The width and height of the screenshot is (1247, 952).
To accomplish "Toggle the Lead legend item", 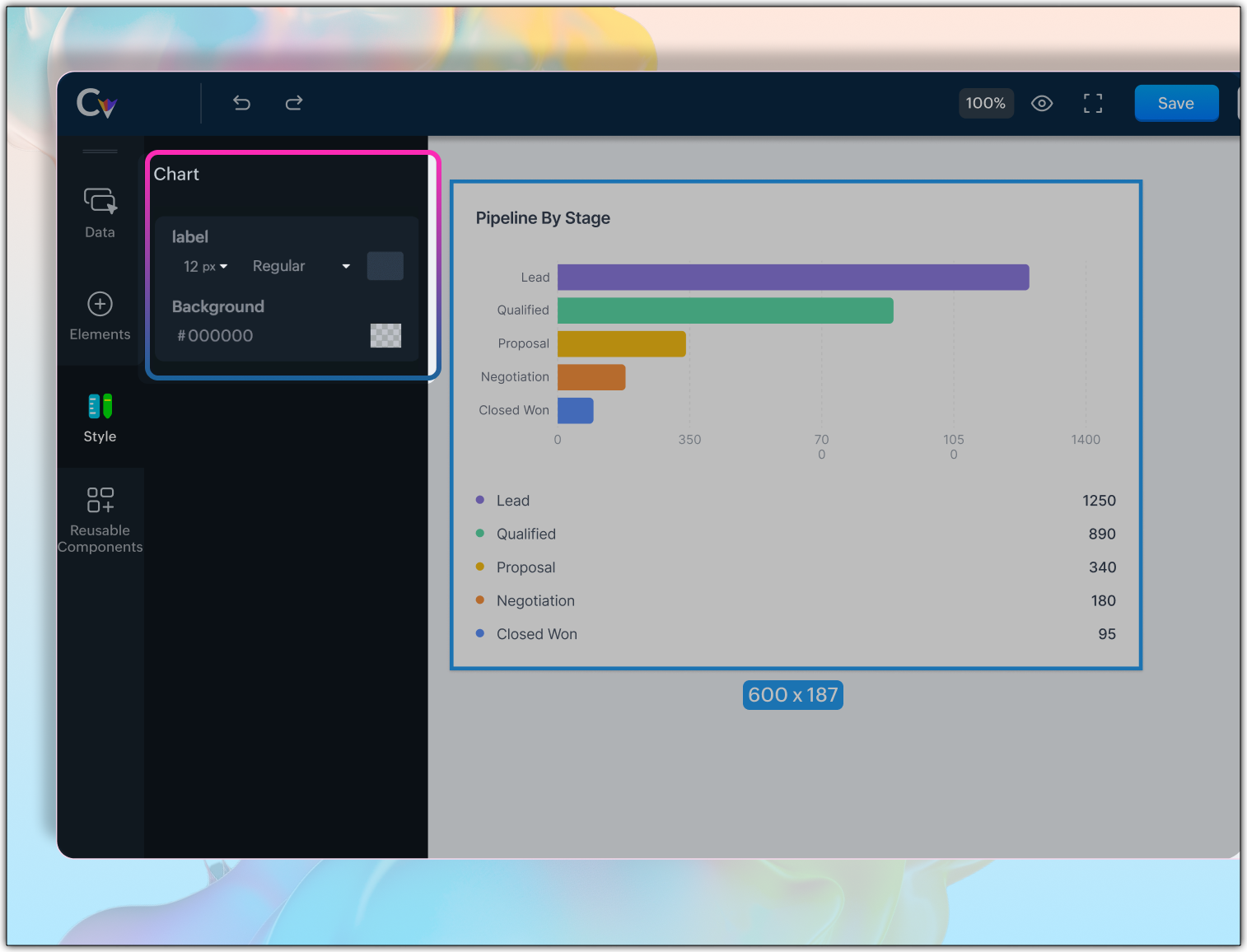I will 512,501.
